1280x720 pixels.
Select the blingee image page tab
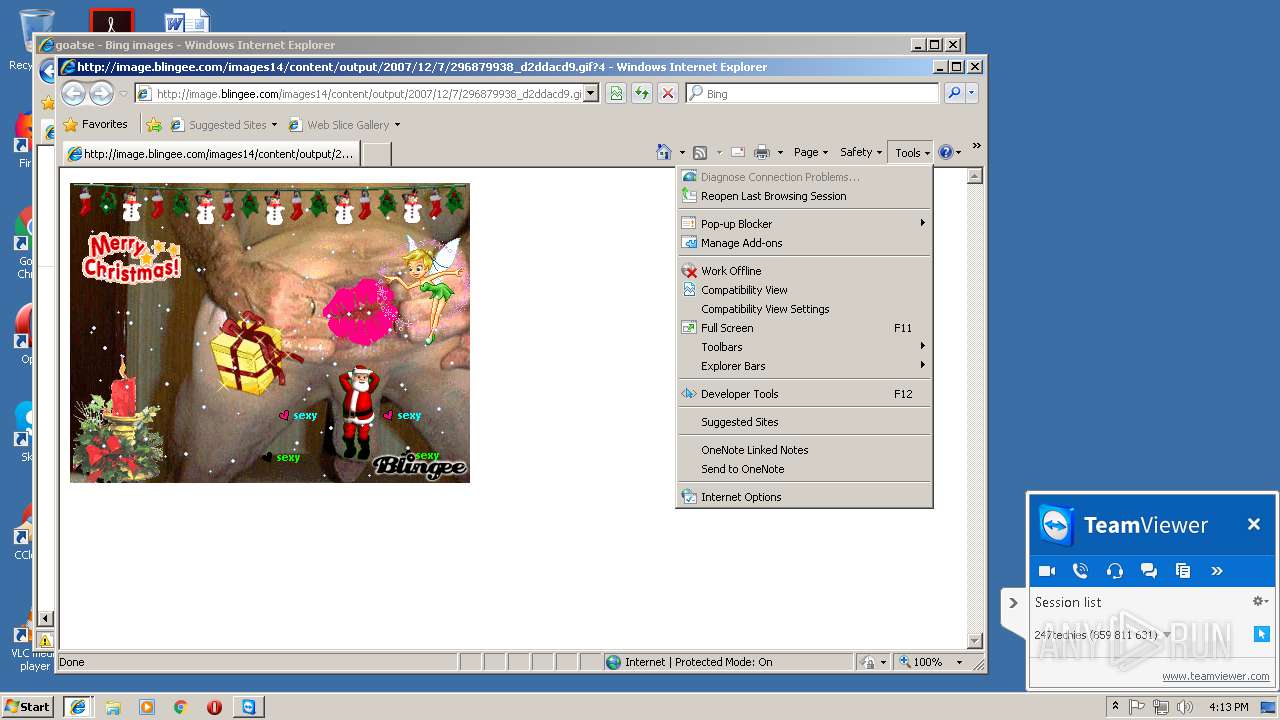[x=211, y=154]
